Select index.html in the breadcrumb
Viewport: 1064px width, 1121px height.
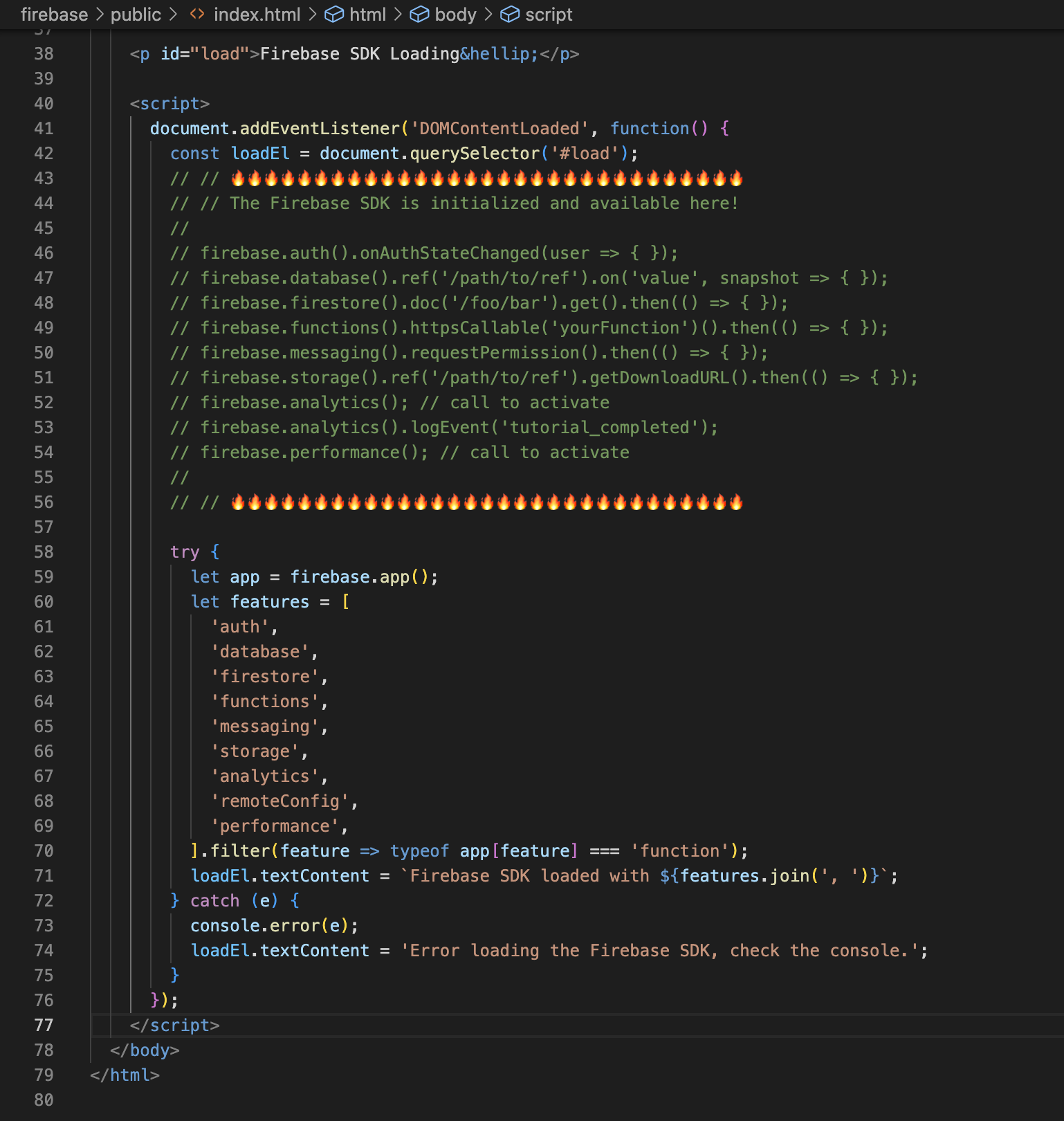coord(257,15)
